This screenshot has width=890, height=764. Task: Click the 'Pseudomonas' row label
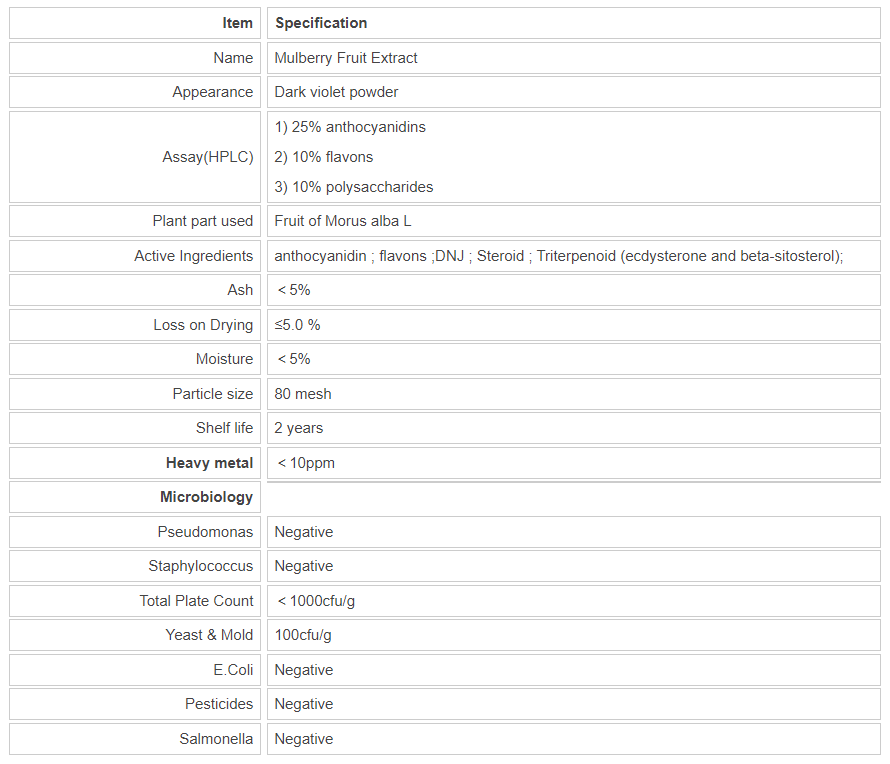(205, 532)
